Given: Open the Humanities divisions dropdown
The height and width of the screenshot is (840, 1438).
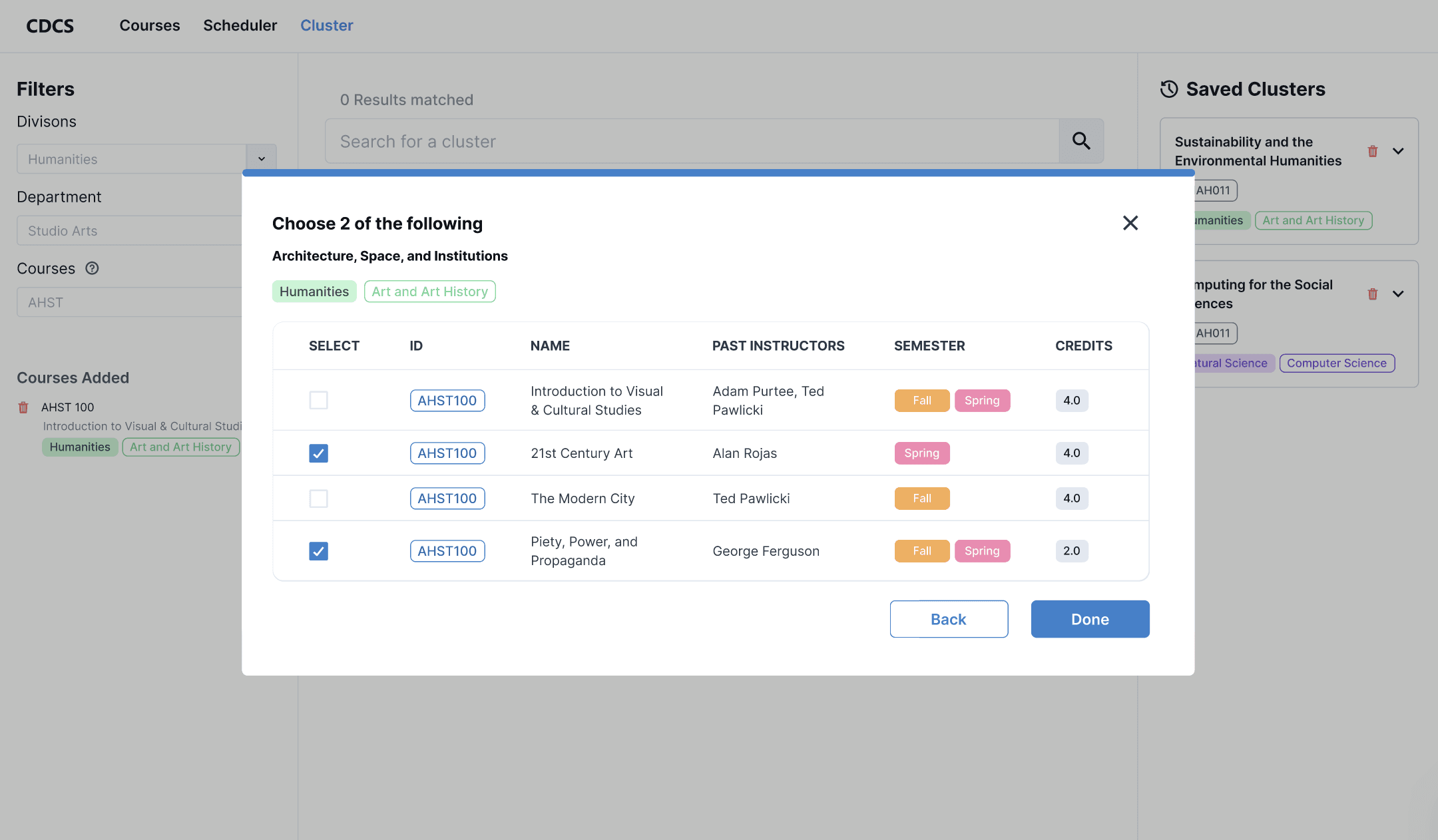Looking at the screenshot, I should (262, 159).
